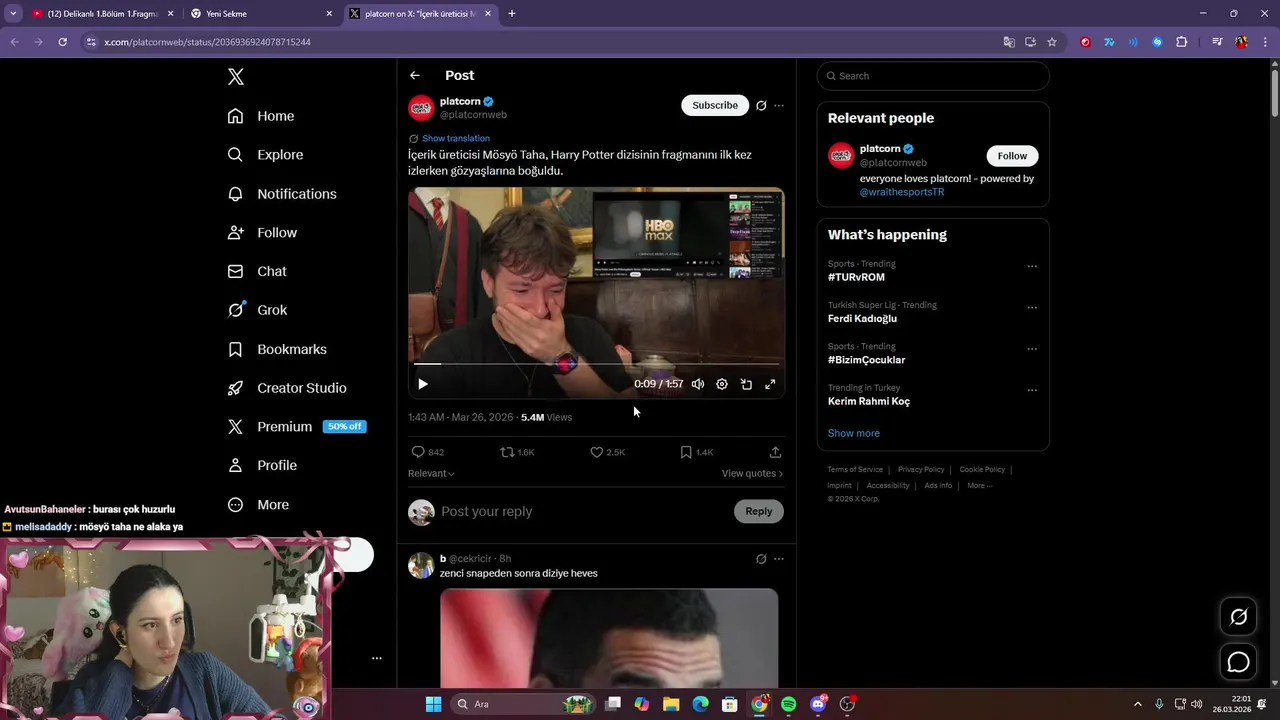The image size is (1280, 720).
Task: Open the Relevant replies sort dropdown
Action: [x=431, y=473]
